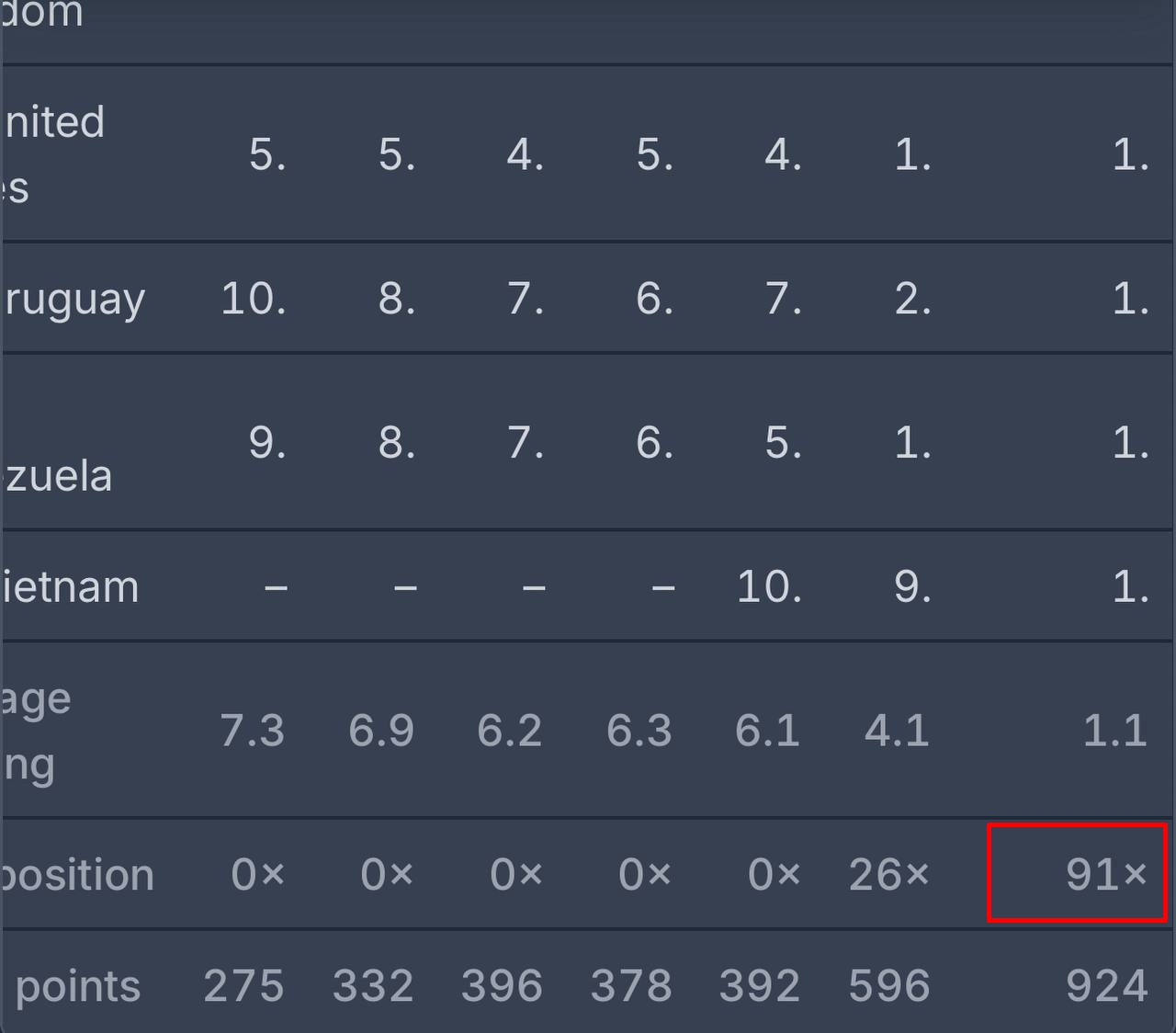Click the 4.1 average ranking cell

tap(898, 731)
